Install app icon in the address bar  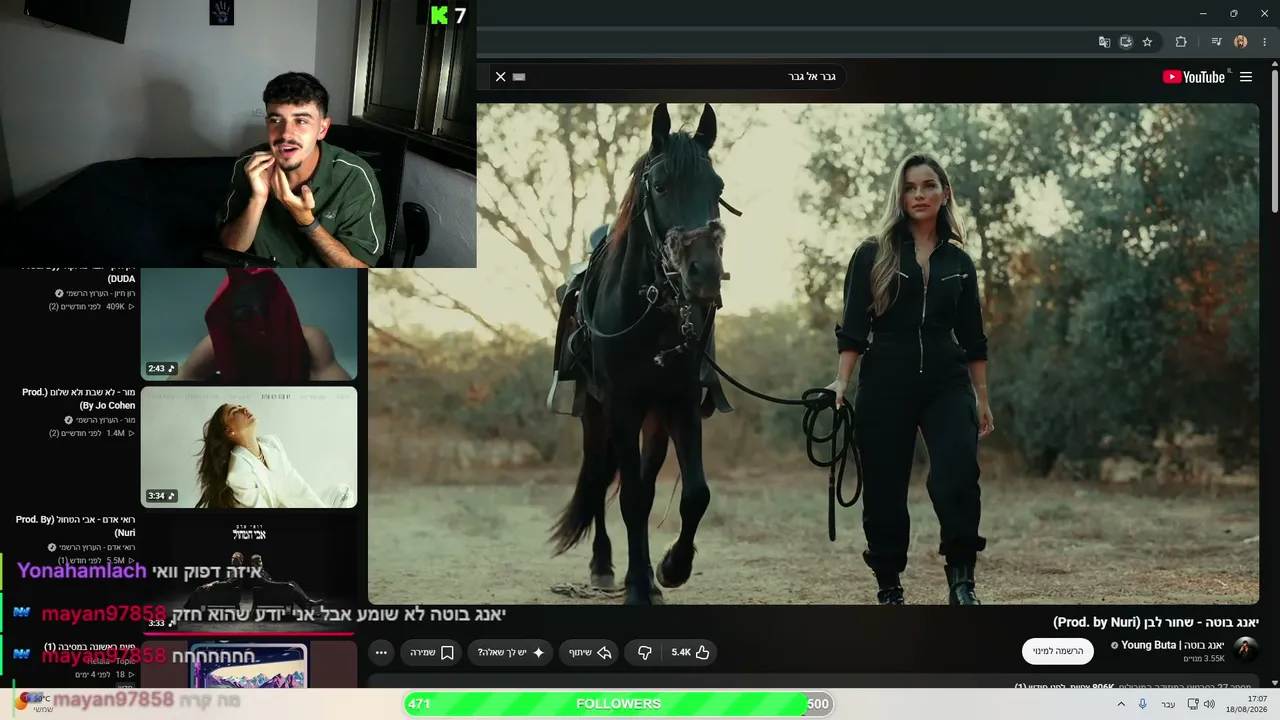point(1125,42)
